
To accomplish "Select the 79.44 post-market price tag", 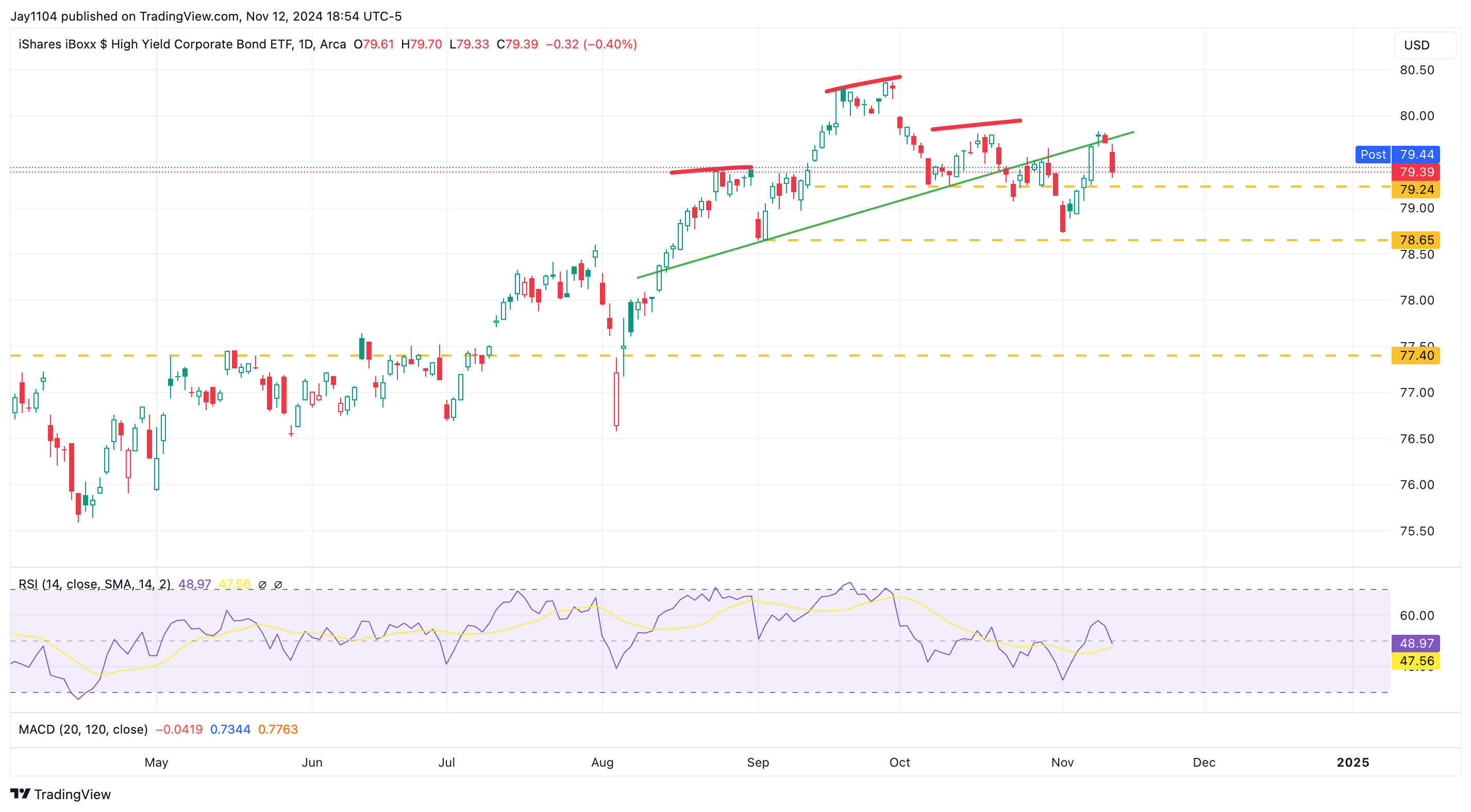I will 1416,154.
